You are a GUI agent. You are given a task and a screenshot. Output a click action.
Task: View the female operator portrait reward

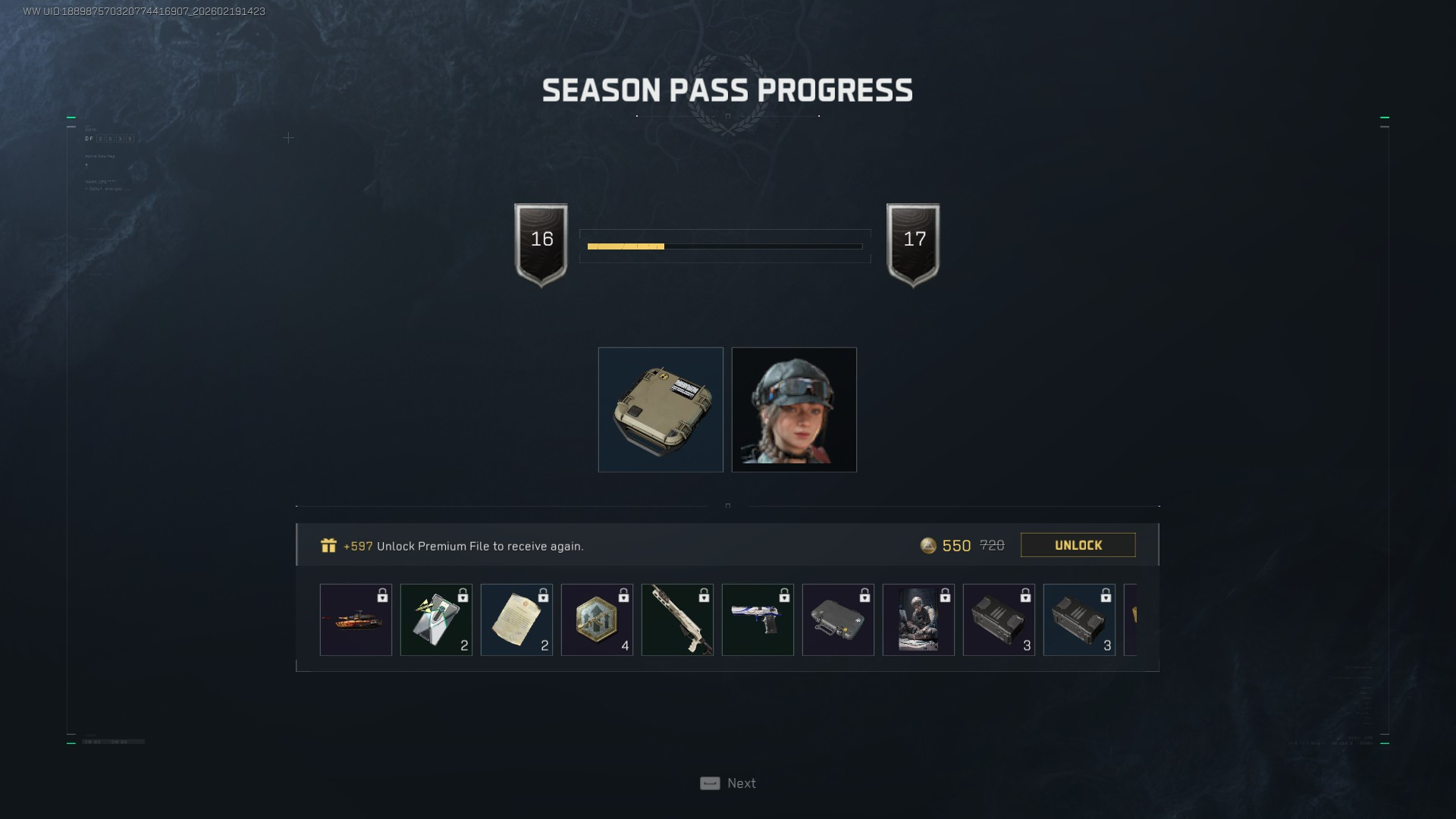point(794,409)
